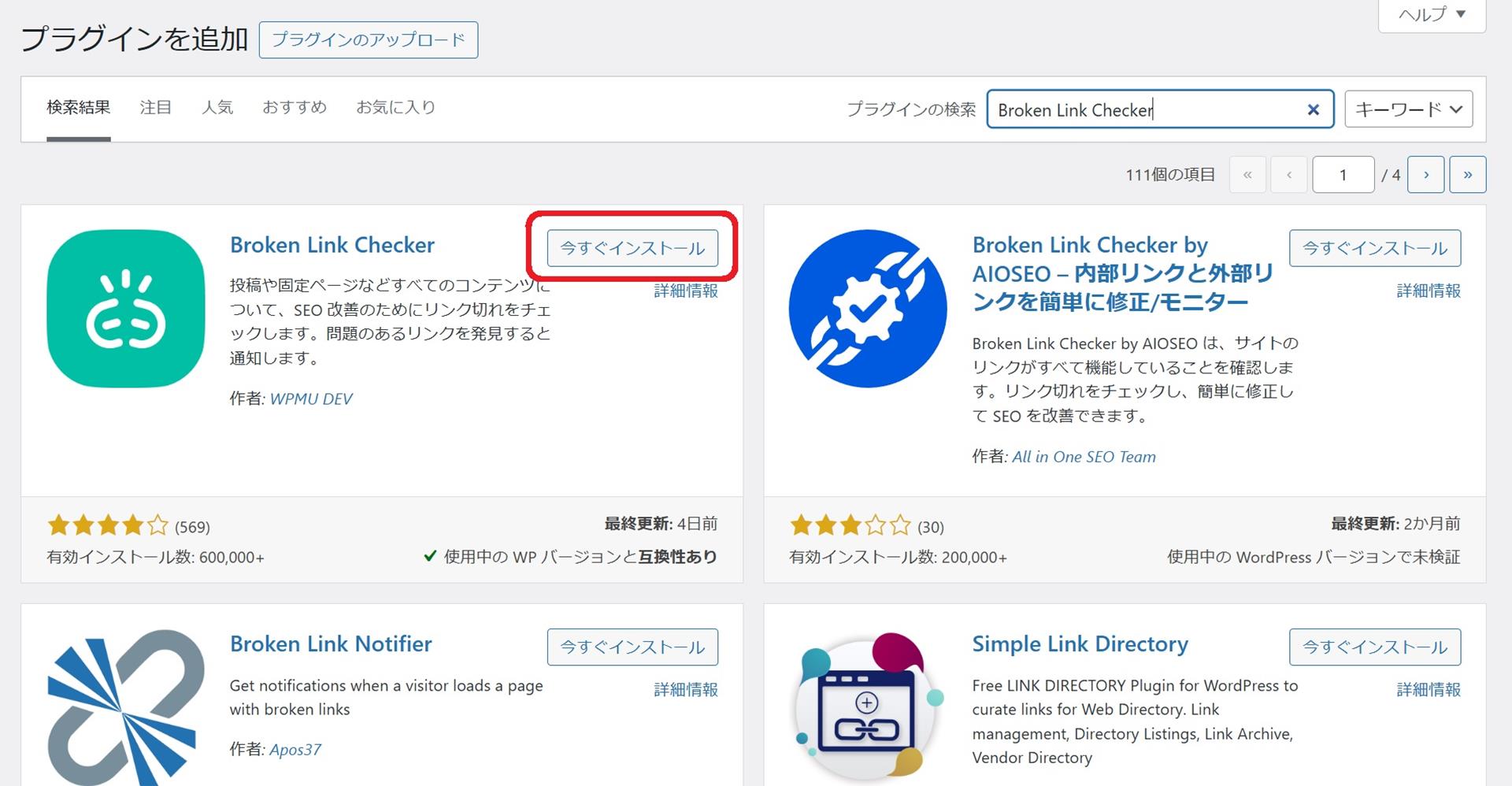Click the Broken Link Notifier plugin icon

126,706
